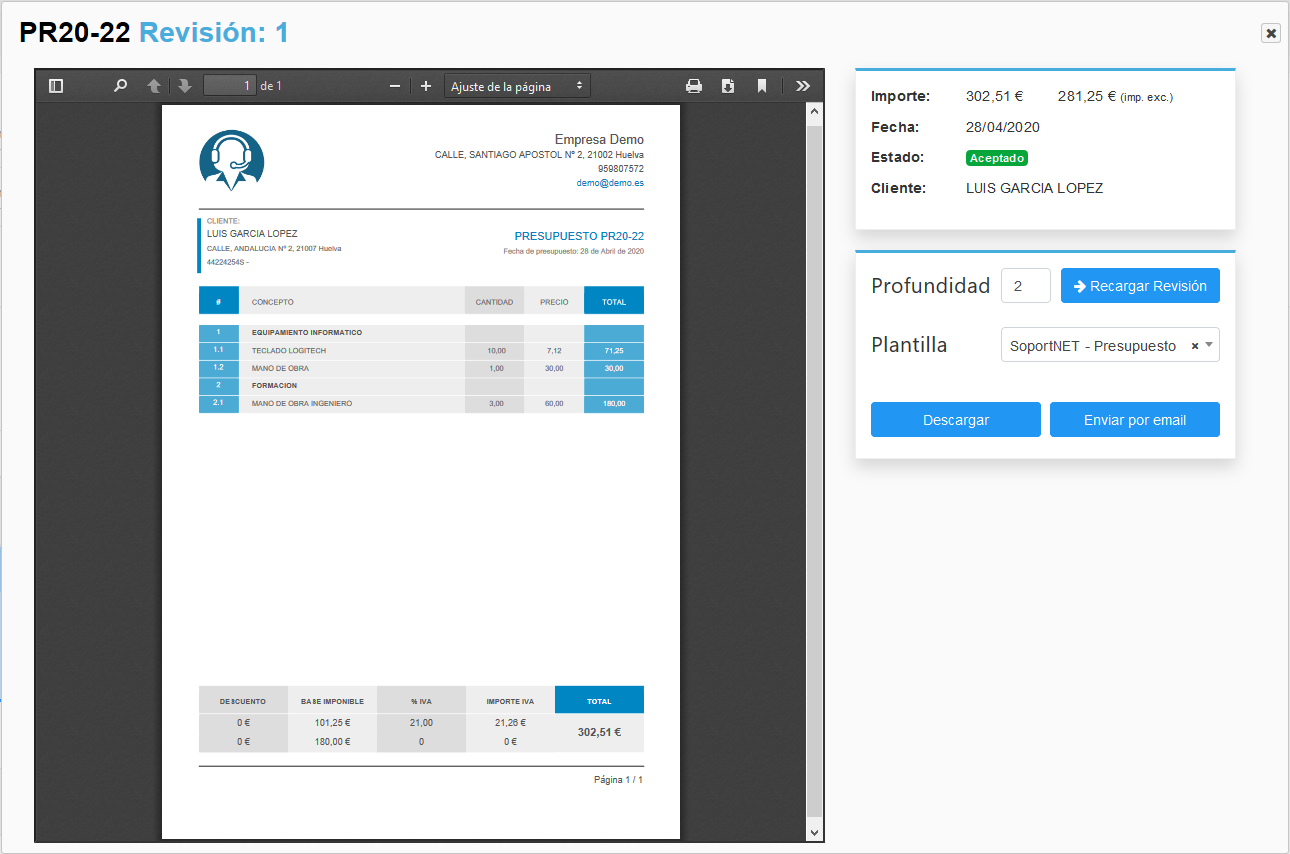Click the Profundidad number field
This screenshot has width=1290, height=854.
pyautogui.click(x=1025, y=286)
